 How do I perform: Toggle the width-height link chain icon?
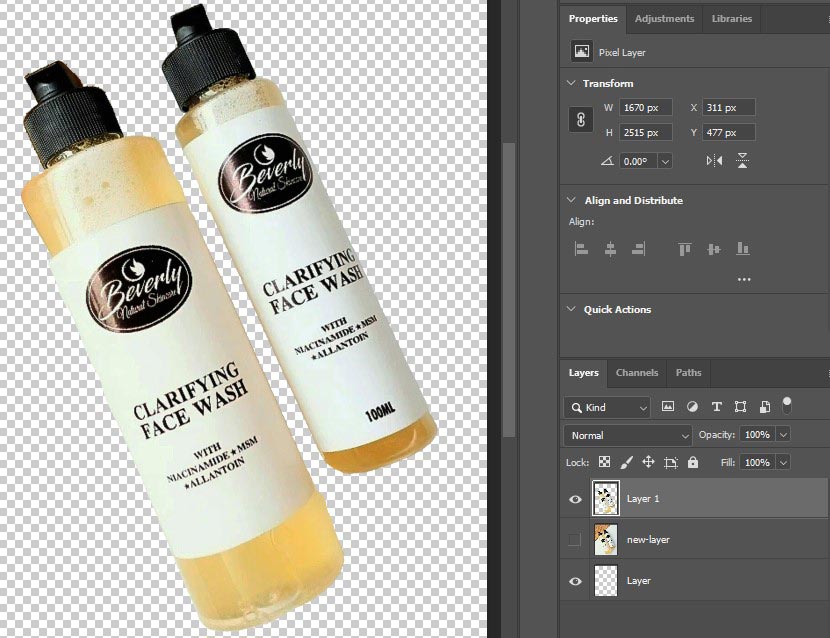coord(581,120)
